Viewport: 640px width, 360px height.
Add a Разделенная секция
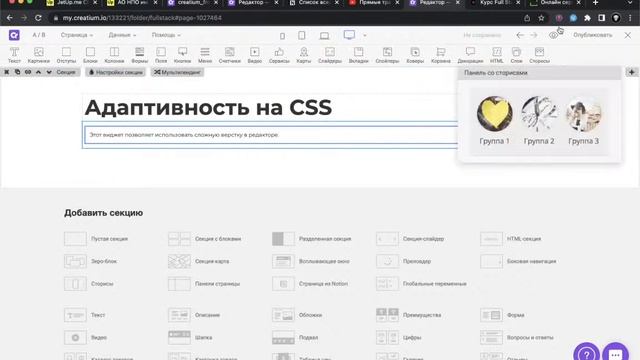(x=311, y=239)
